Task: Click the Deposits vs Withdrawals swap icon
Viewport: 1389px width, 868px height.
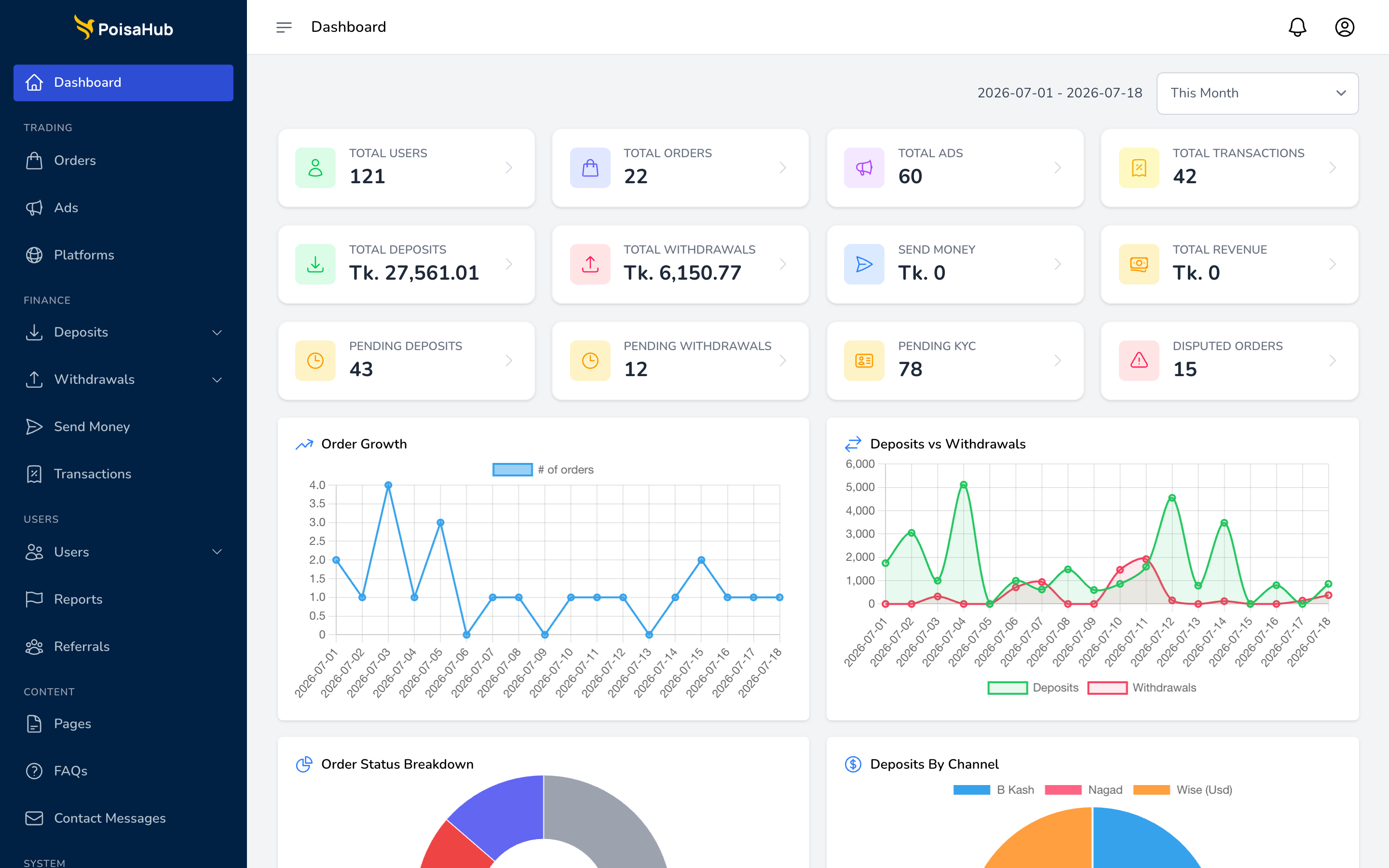Action: [x=853, y=444]
